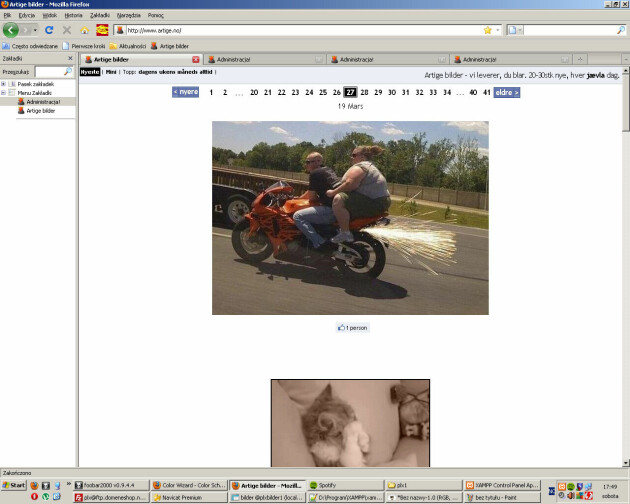Click the Stop loading X icon
Image resolution: width=630 pixels, height=504 pixels.
click(x=67, y=30)
